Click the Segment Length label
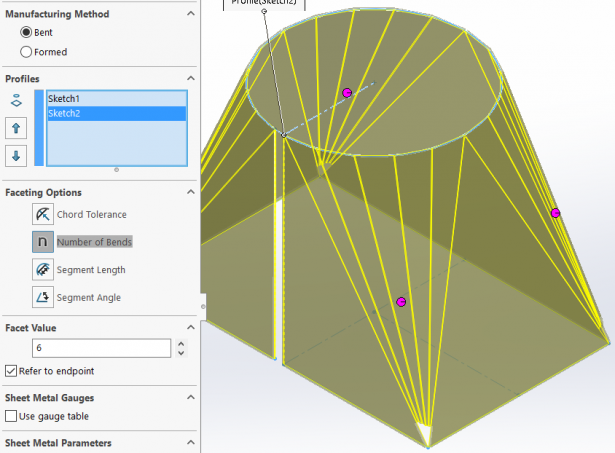The width and height of the screenshot is (615, 453). (x=91, y=270)
